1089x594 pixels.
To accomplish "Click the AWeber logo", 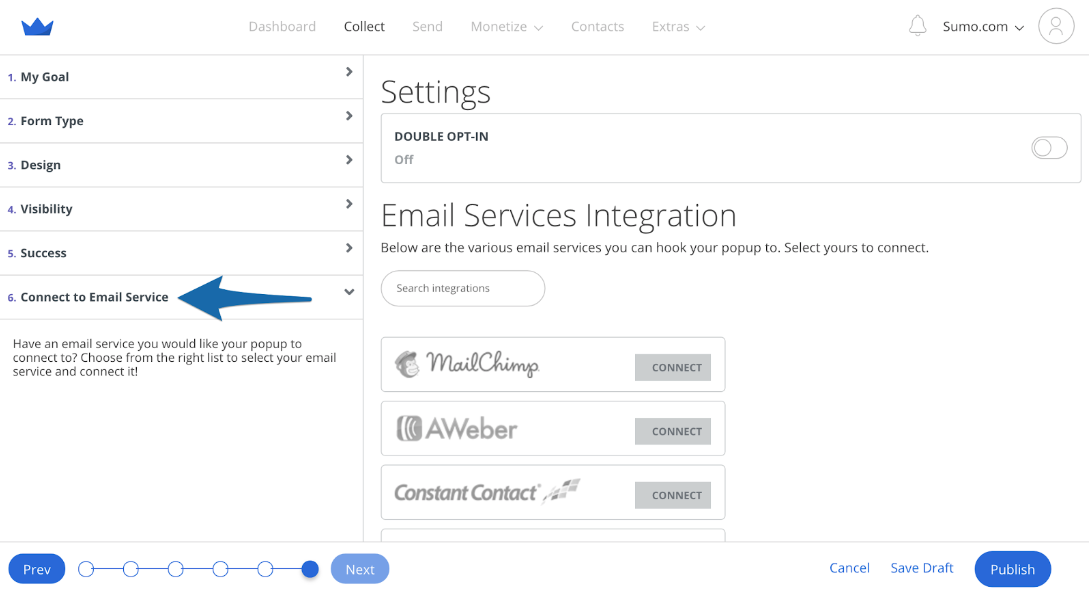I will tap(456, 429).
